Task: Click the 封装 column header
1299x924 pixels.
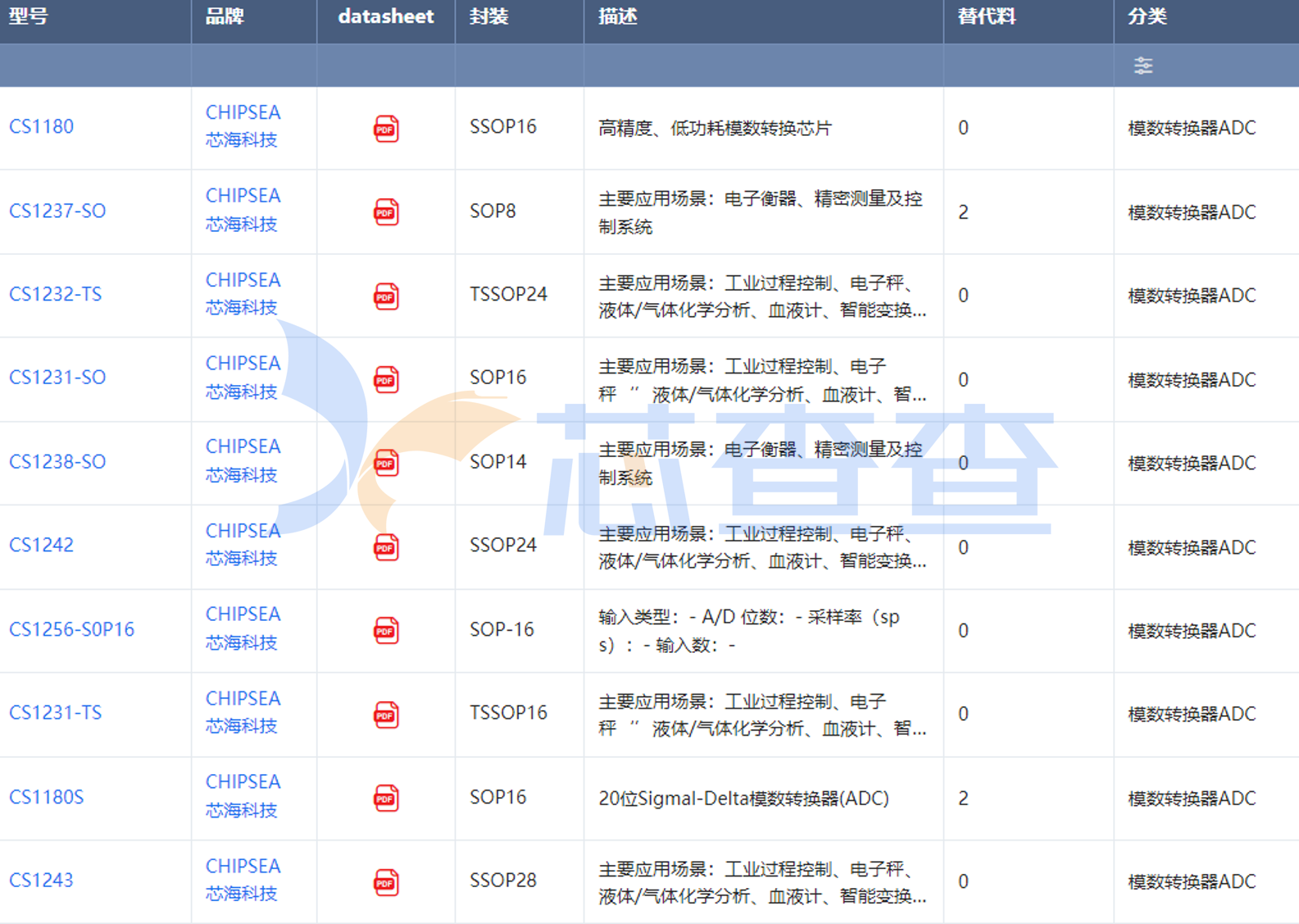Action: 488,17
